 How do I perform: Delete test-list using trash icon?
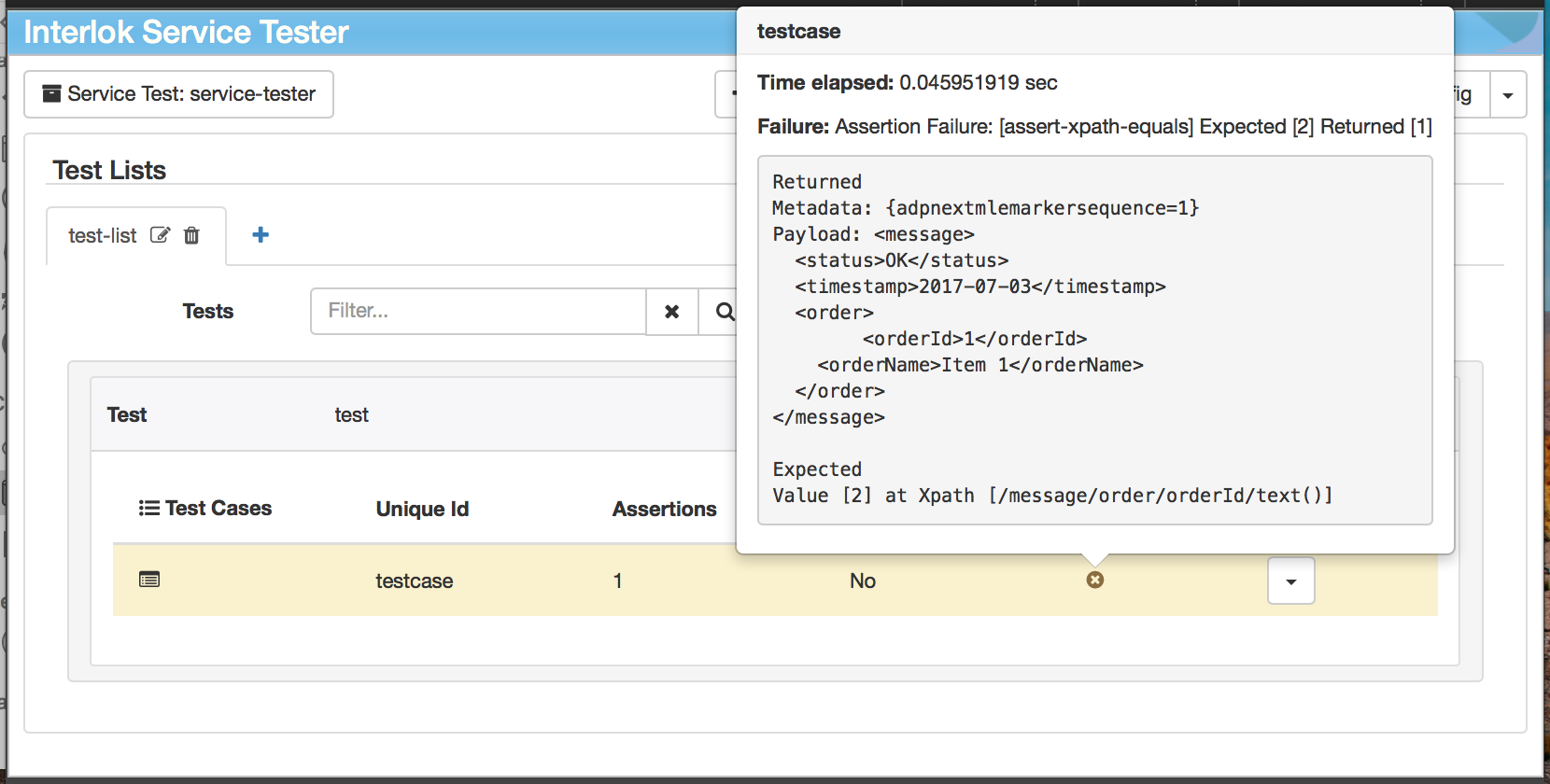click(191, 235)
